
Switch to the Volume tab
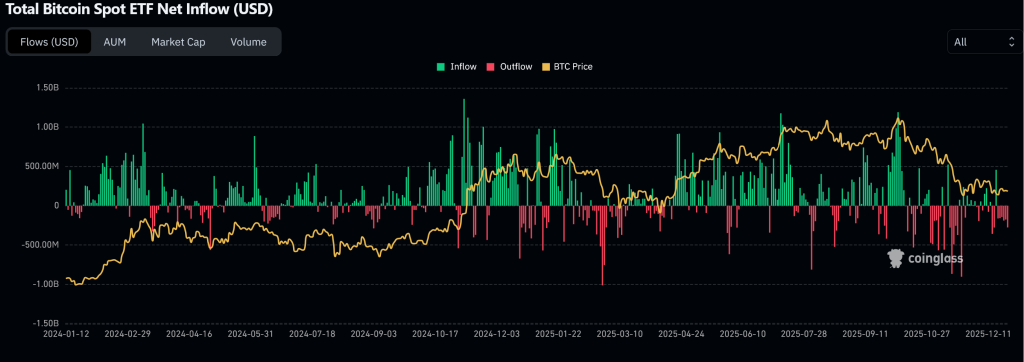(x=248, y=42)
